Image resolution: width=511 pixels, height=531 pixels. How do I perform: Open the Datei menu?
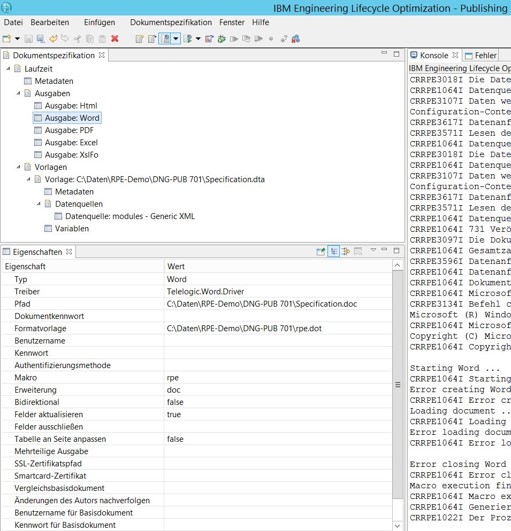click(13, 22)
